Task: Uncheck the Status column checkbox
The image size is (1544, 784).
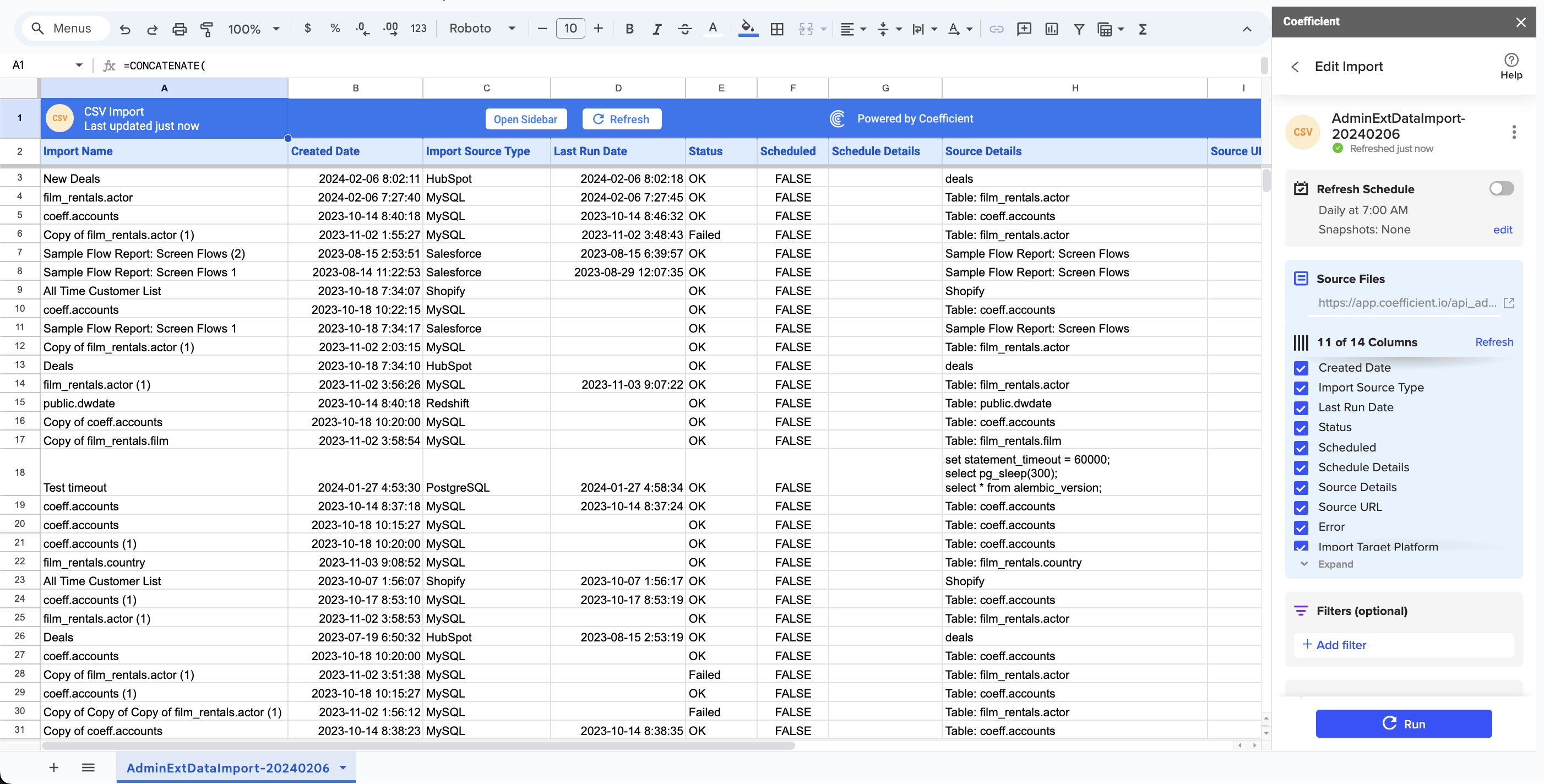Action: click(1301, 427)
